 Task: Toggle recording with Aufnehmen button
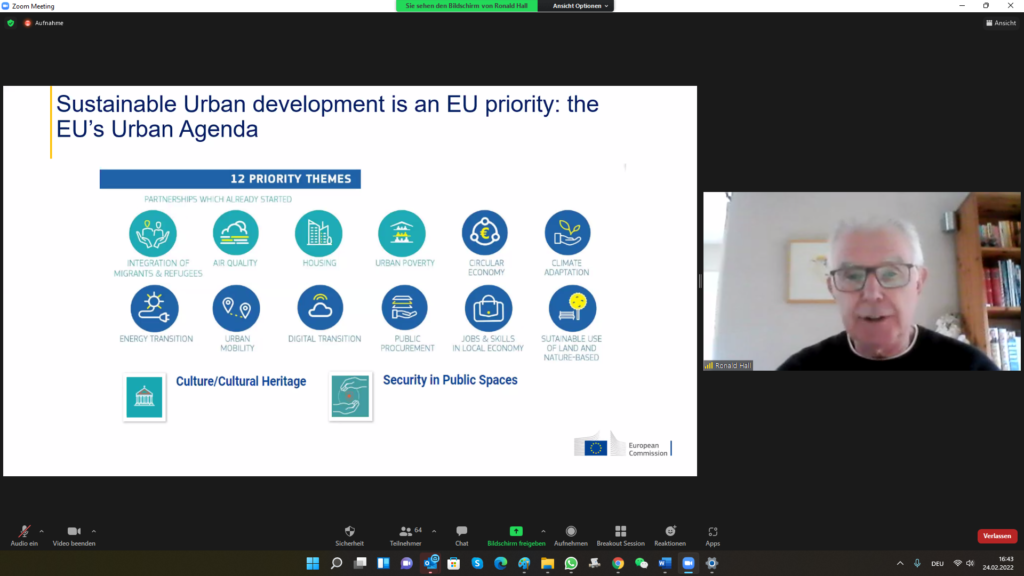click(x=571, y=534)
